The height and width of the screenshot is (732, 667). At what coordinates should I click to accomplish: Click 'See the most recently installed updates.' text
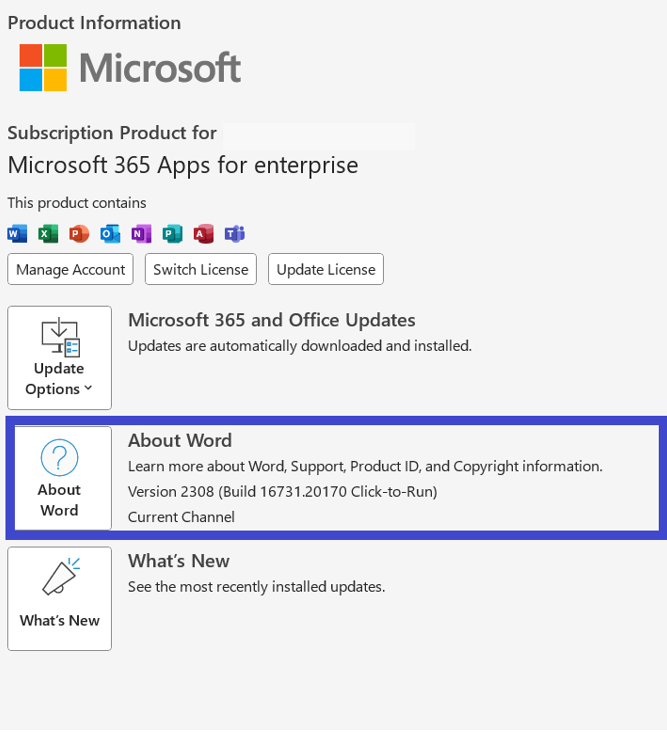click(x=256, y=587)
